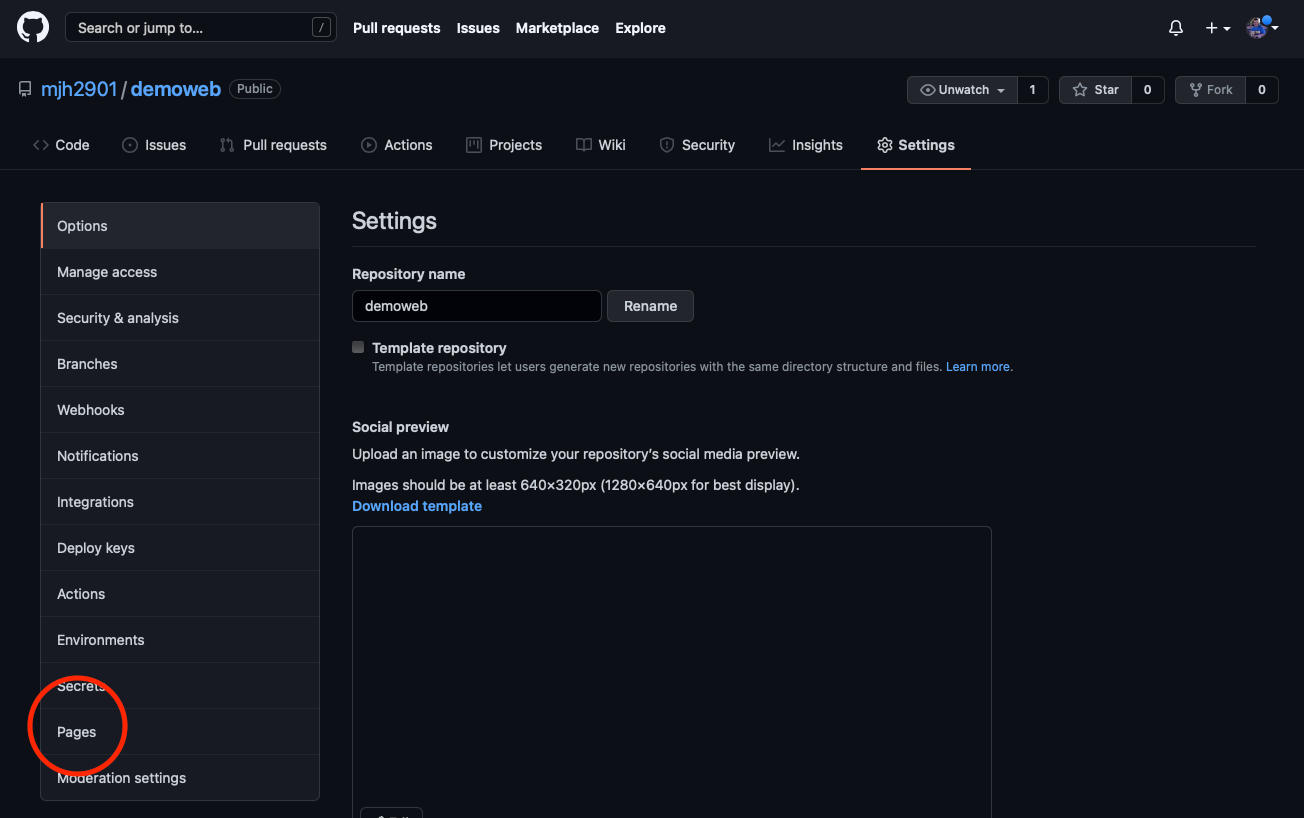Switch to the Code tab
The image size is (1304, 818).
point(61,145)
